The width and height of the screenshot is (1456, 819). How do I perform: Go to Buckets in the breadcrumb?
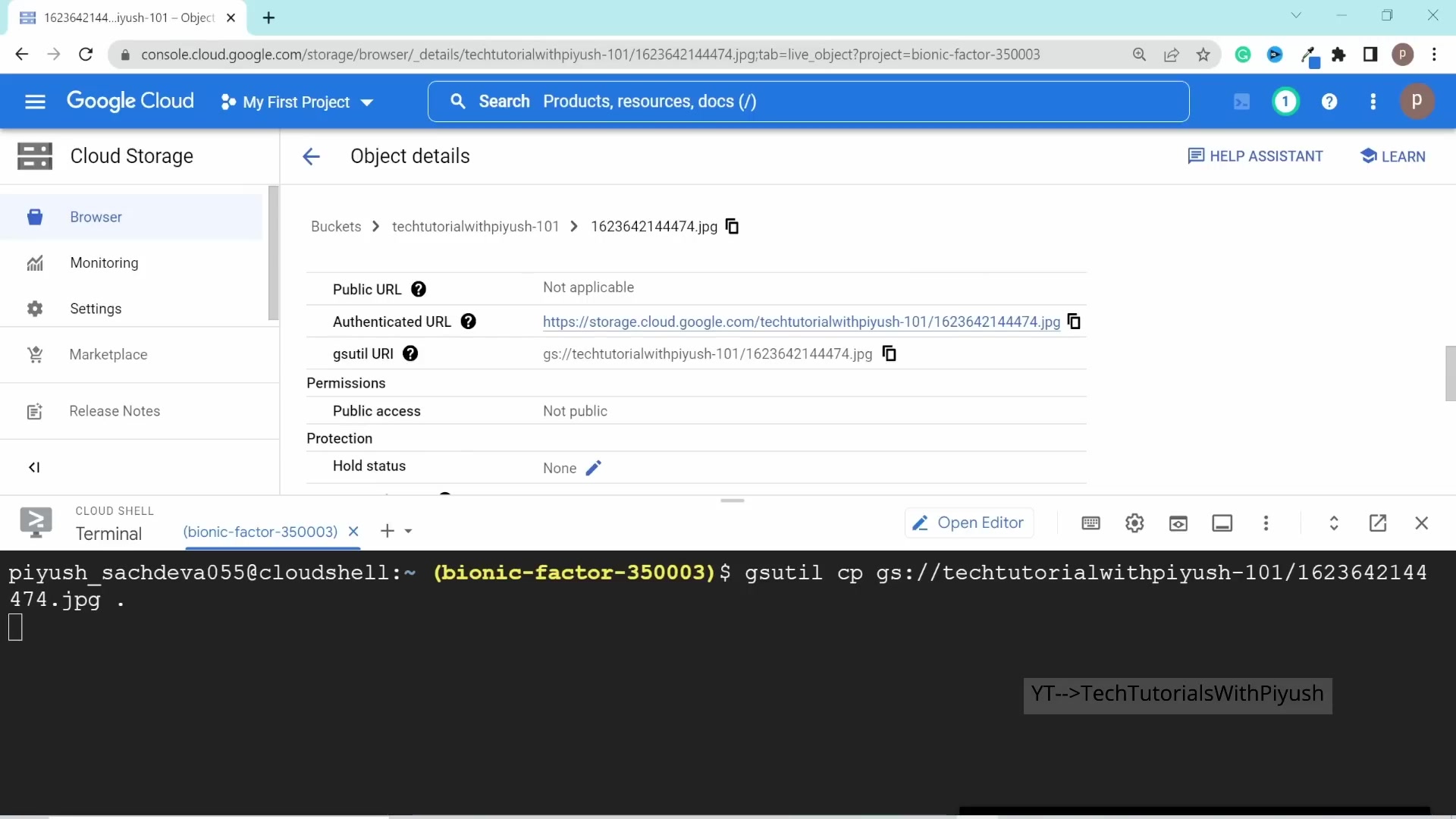[x=336, y=227]
